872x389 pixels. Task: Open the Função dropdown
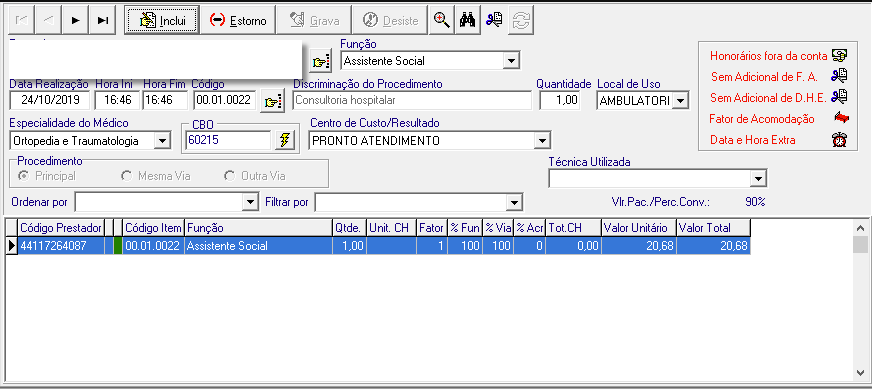[511, 61]
